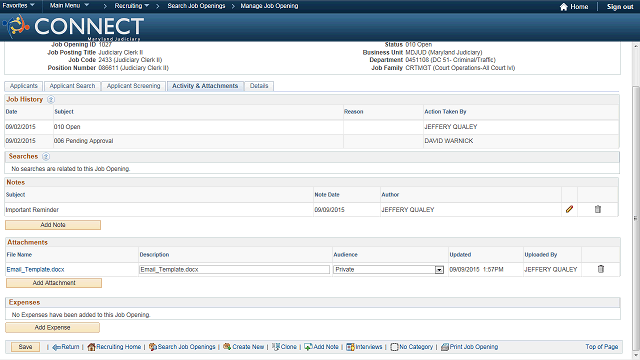The width and height of the screenshot is (640, 360).
Task: Edit the Important Reminder note with pencil icon
Action: point(569,209)
